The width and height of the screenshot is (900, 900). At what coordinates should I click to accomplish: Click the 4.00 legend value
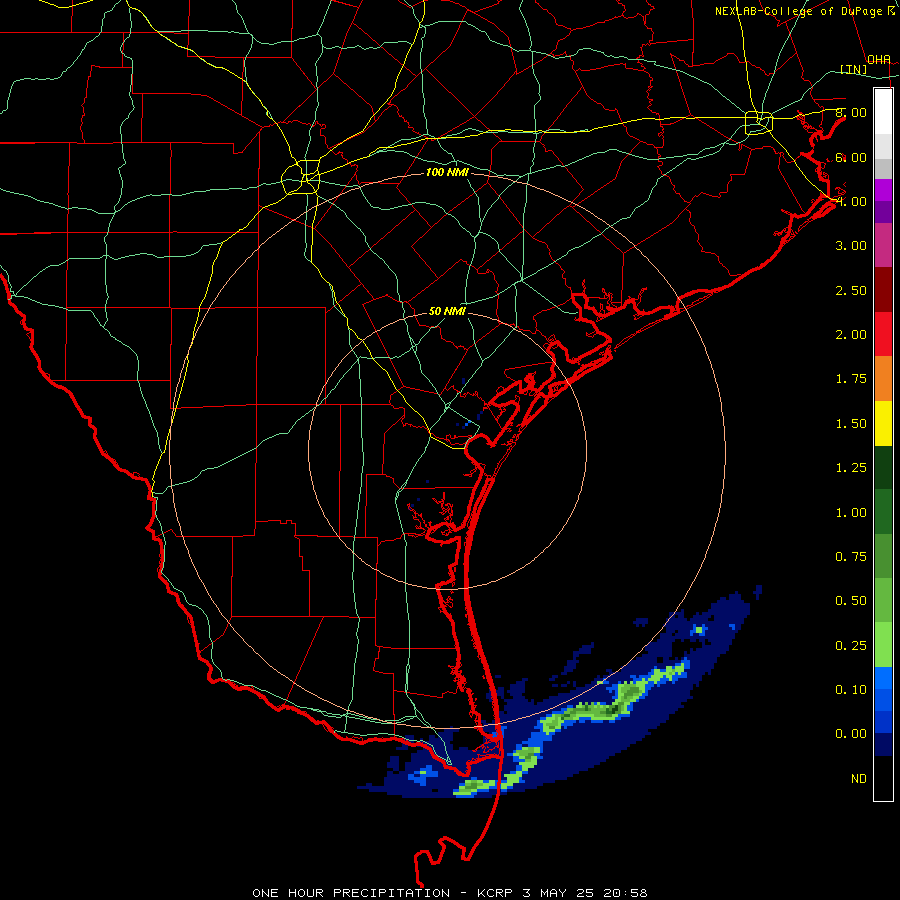[x=851, y=201]
